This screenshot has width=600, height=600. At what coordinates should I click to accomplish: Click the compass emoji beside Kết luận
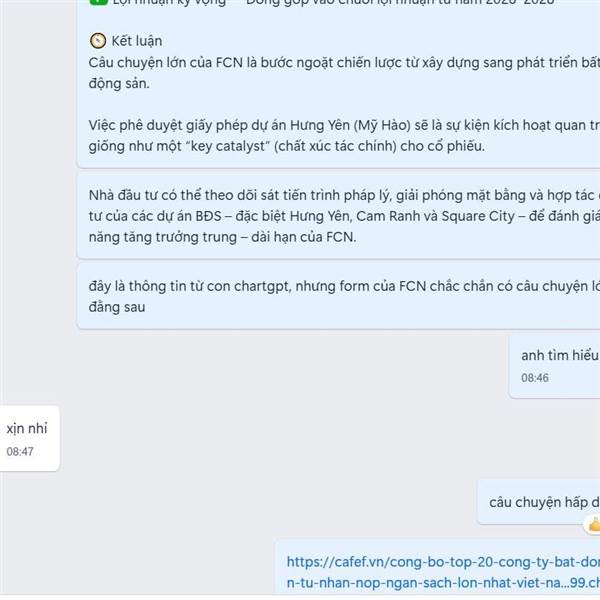(x=98, y=41)
